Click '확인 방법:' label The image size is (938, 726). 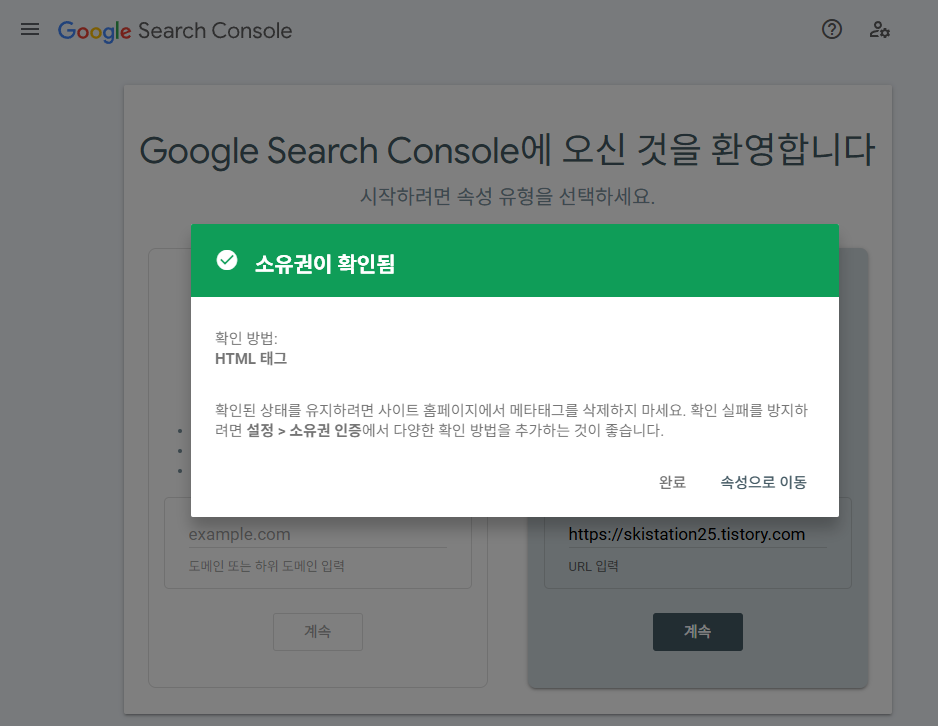point(246,338)
